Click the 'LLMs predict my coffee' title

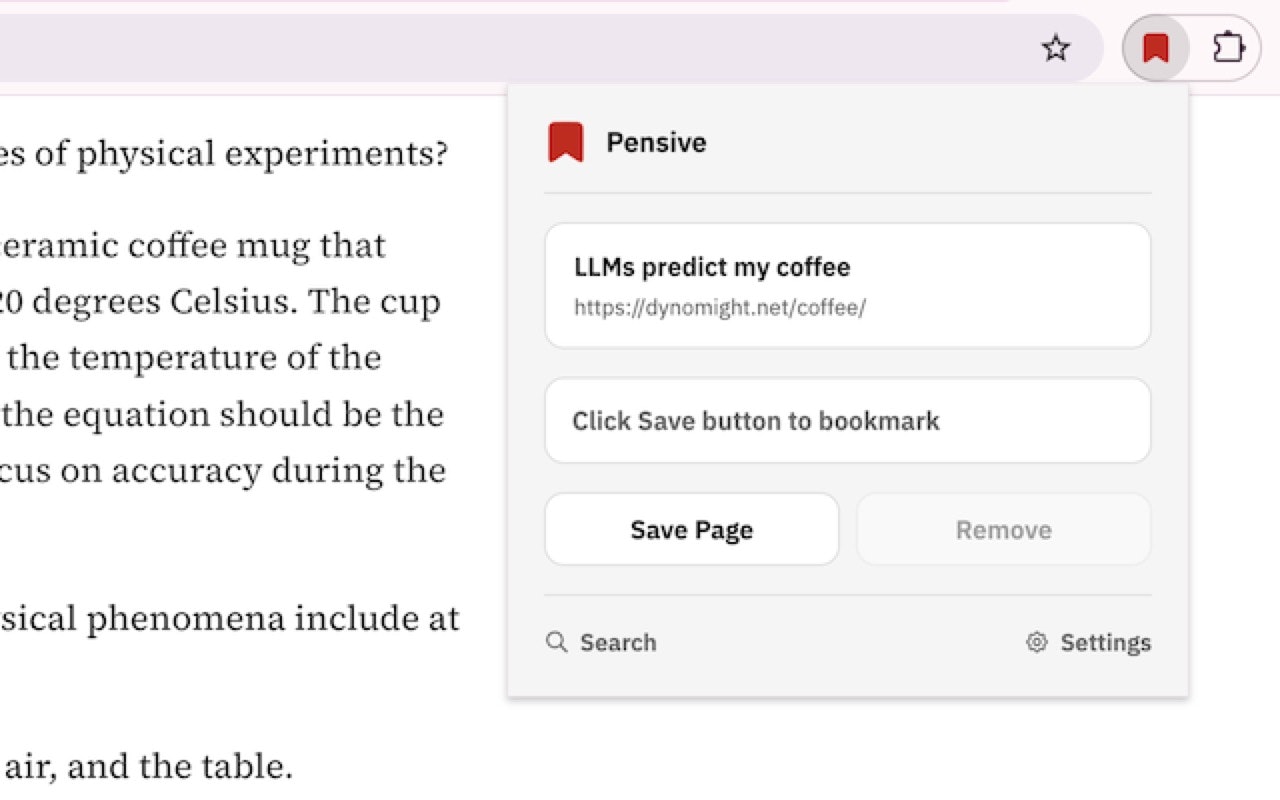tap(712, 267)
